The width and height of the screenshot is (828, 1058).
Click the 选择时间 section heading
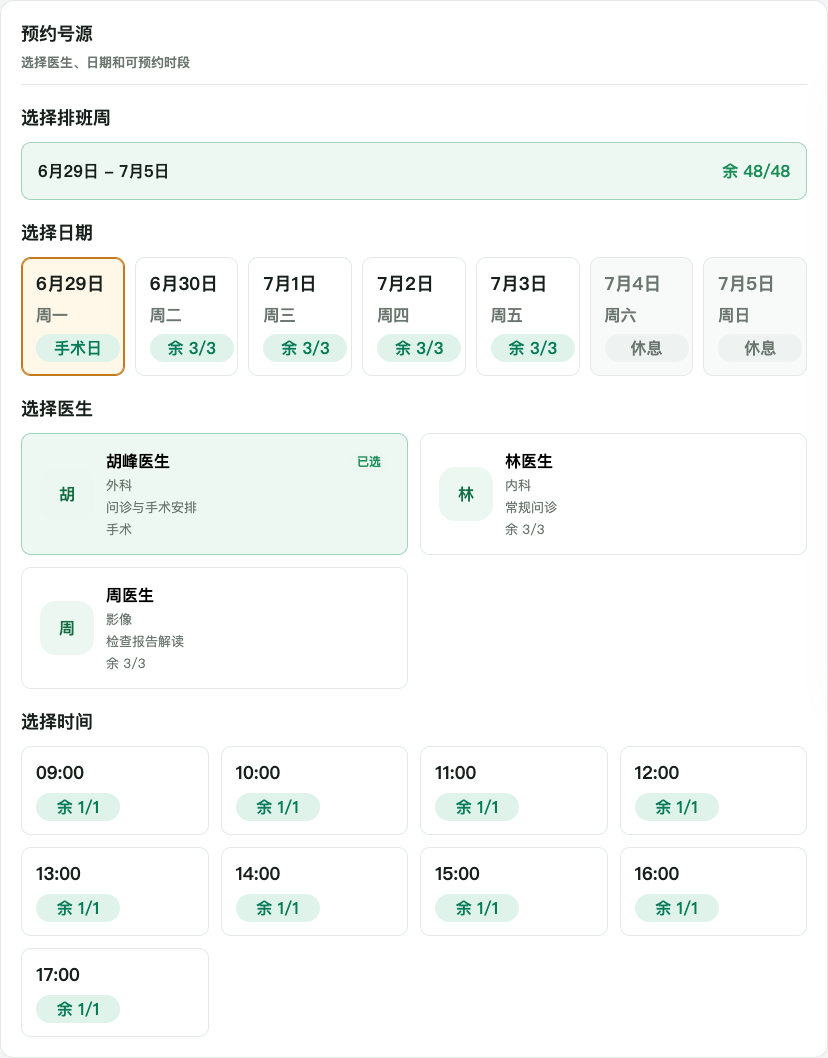[x=57, y=722]
